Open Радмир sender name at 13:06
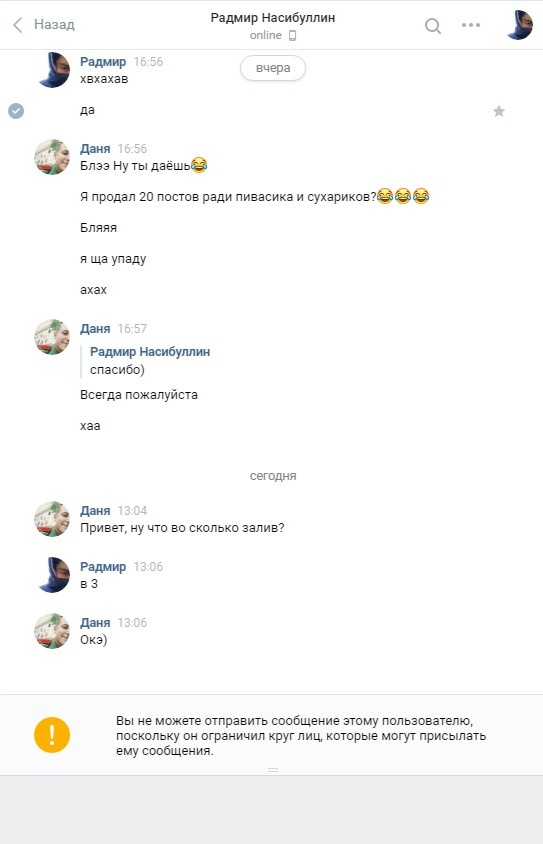 tap(103, 566)
